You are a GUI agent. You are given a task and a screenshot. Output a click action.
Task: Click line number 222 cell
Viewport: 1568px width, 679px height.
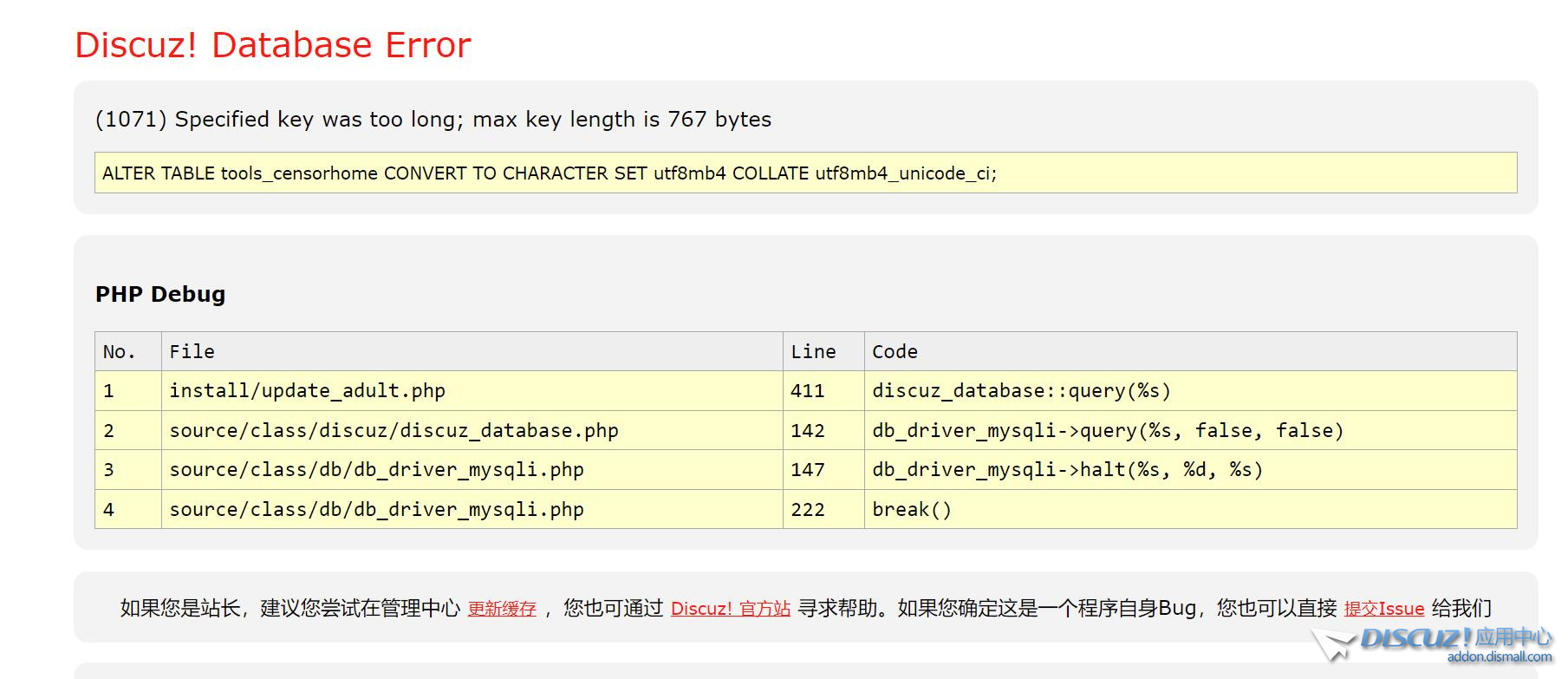pos(807,510)
